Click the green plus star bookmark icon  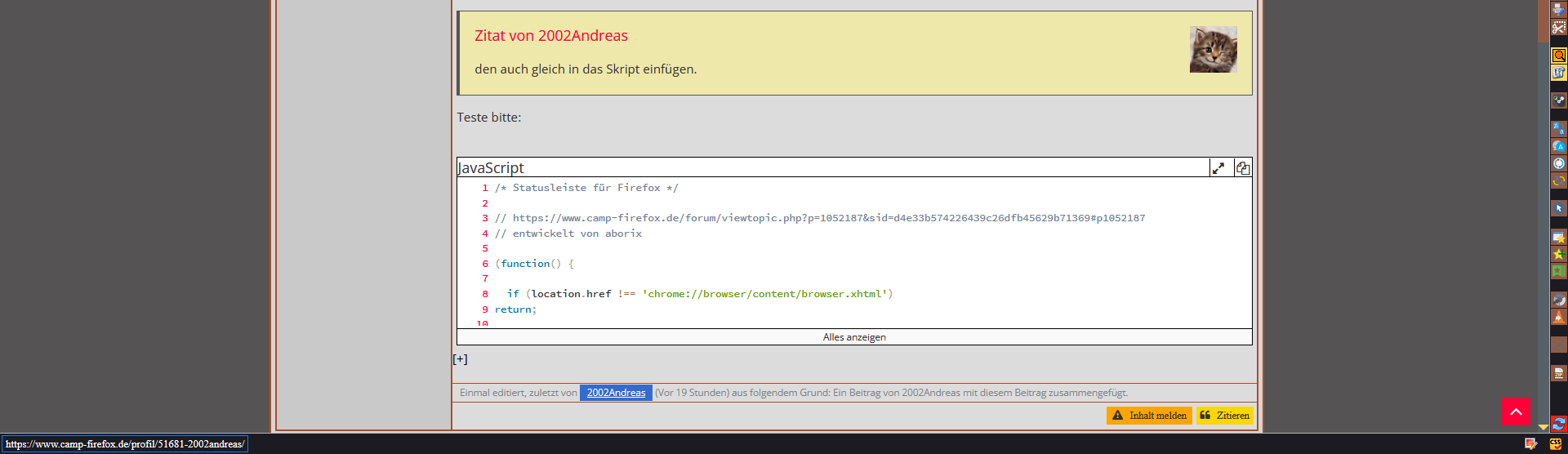click(x=1558, y=255)
